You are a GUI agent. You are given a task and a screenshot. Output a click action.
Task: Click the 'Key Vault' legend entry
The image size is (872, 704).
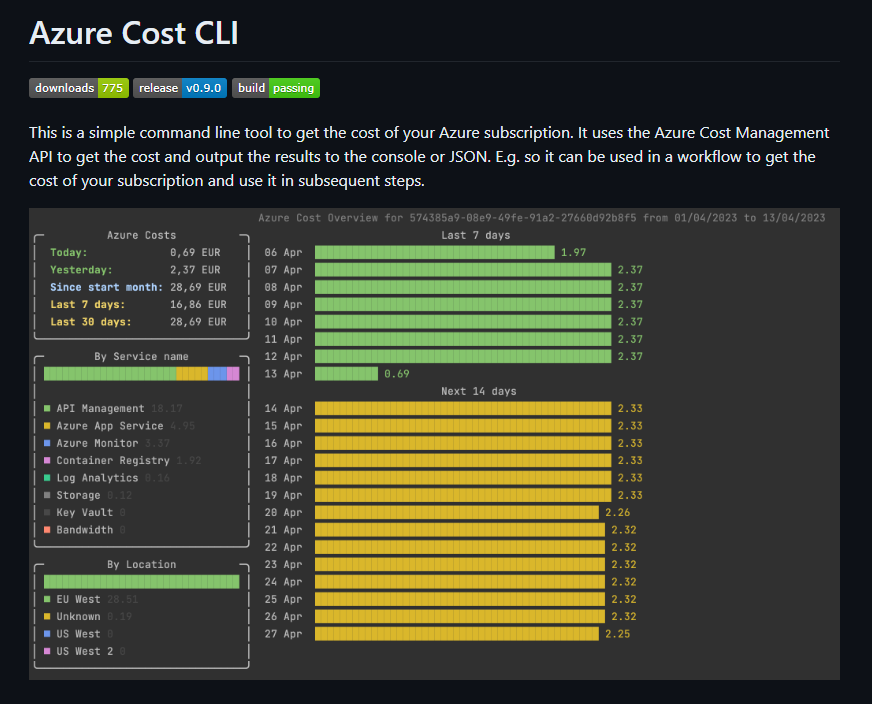tap(85, 512)
